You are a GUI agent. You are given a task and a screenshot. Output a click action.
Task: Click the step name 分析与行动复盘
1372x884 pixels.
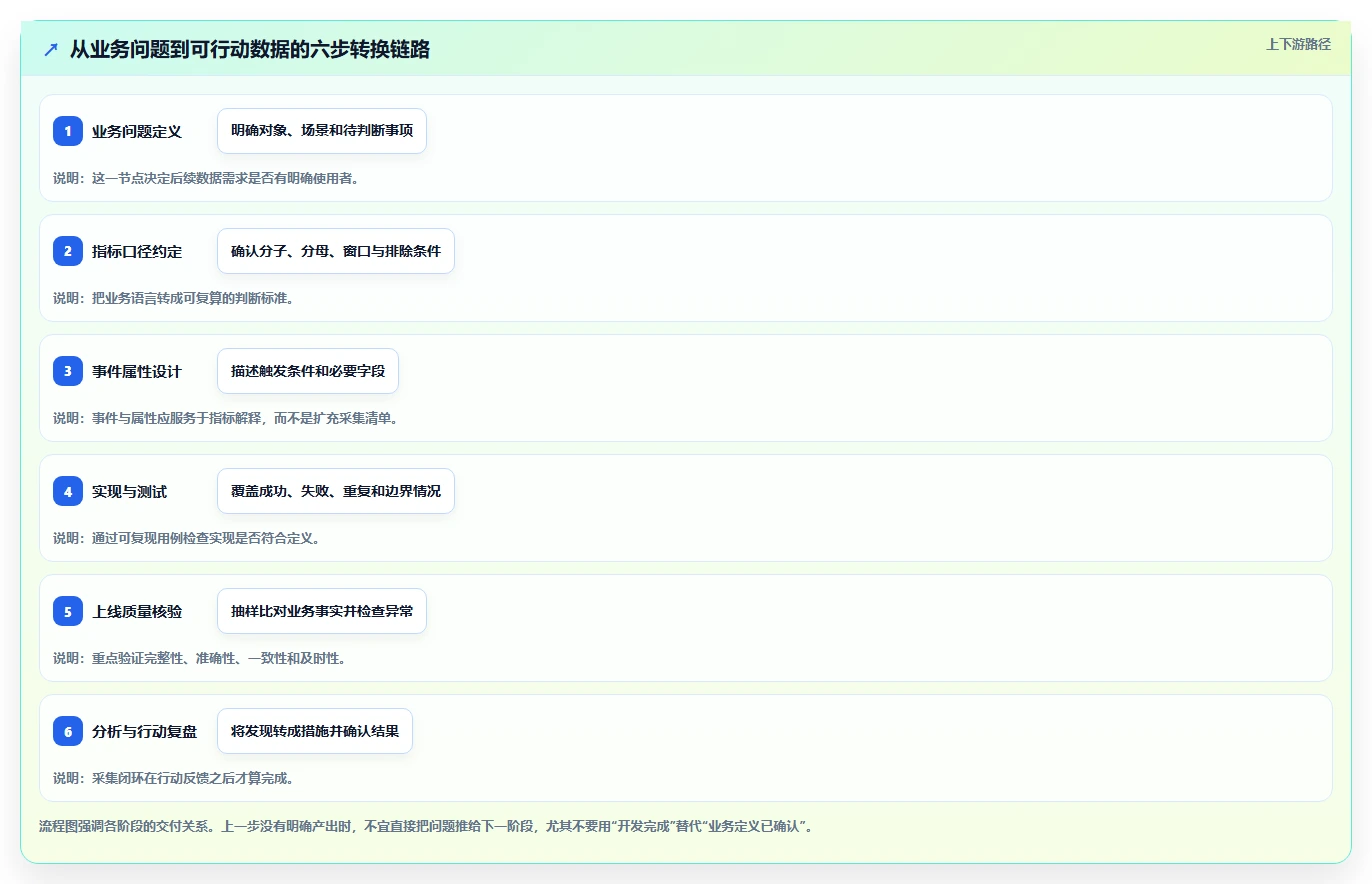(145, 731)
